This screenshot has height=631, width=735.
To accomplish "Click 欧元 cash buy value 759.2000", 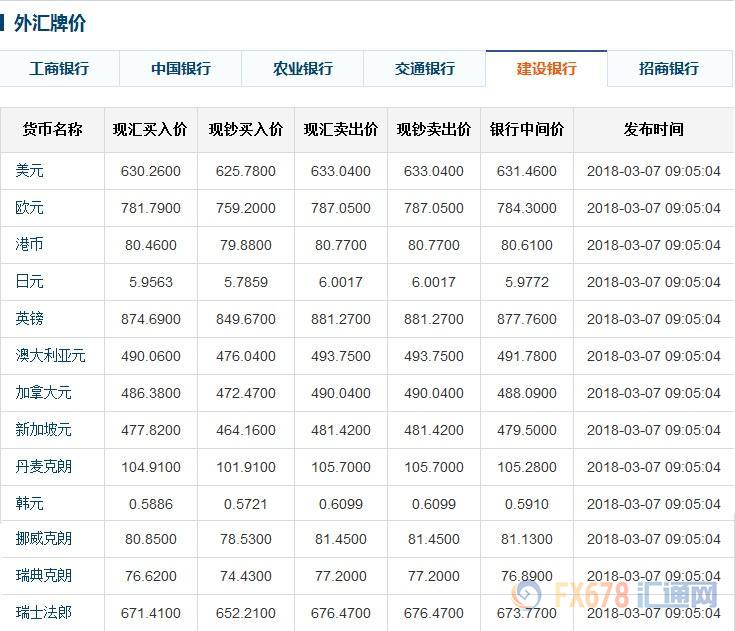I will coord(246,208).
